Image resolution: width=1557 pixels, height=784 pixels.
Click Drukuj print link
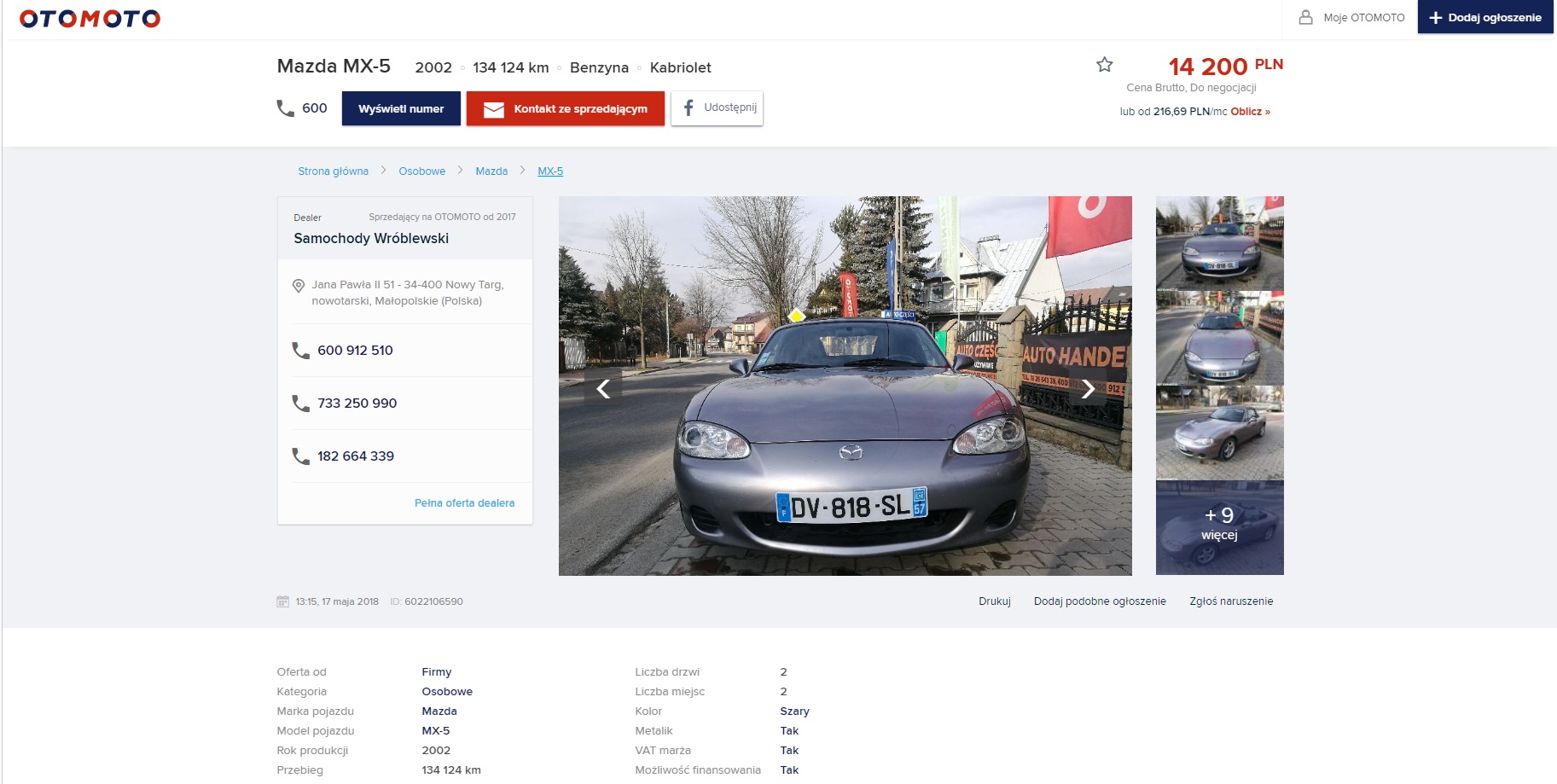point(995,601)
